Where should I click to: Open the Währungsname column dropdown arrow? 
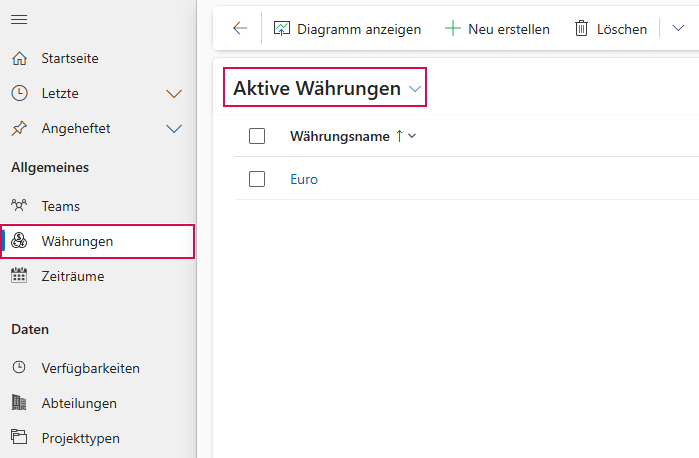click(412, 136)
